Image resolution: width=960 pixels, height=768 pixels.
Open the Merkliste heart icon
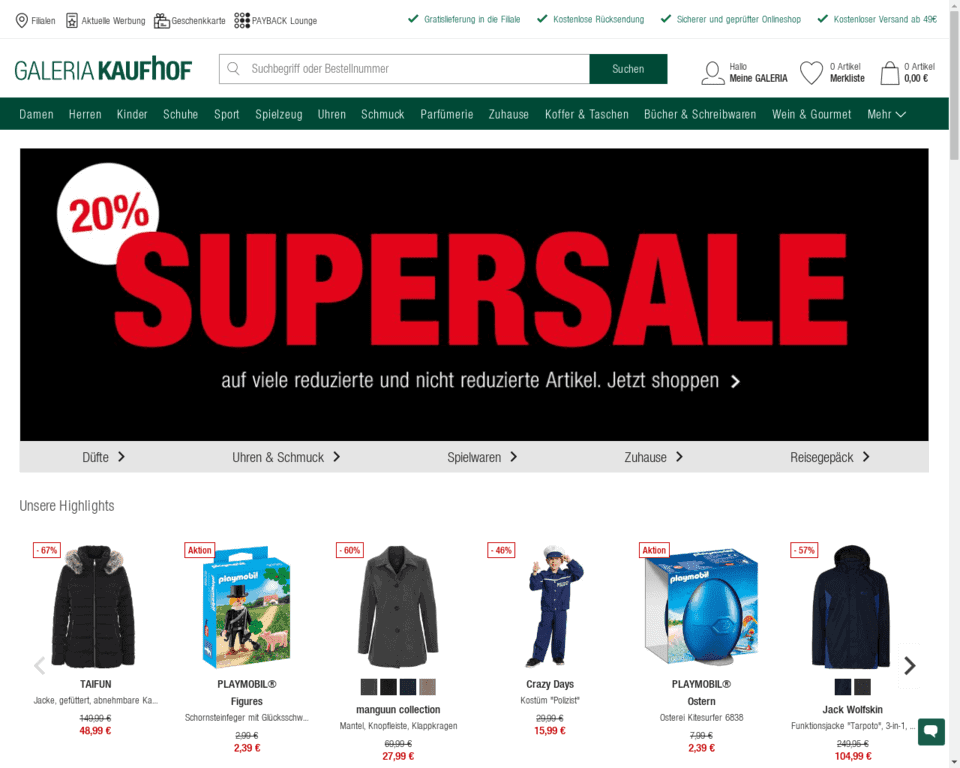click(811, 72)
